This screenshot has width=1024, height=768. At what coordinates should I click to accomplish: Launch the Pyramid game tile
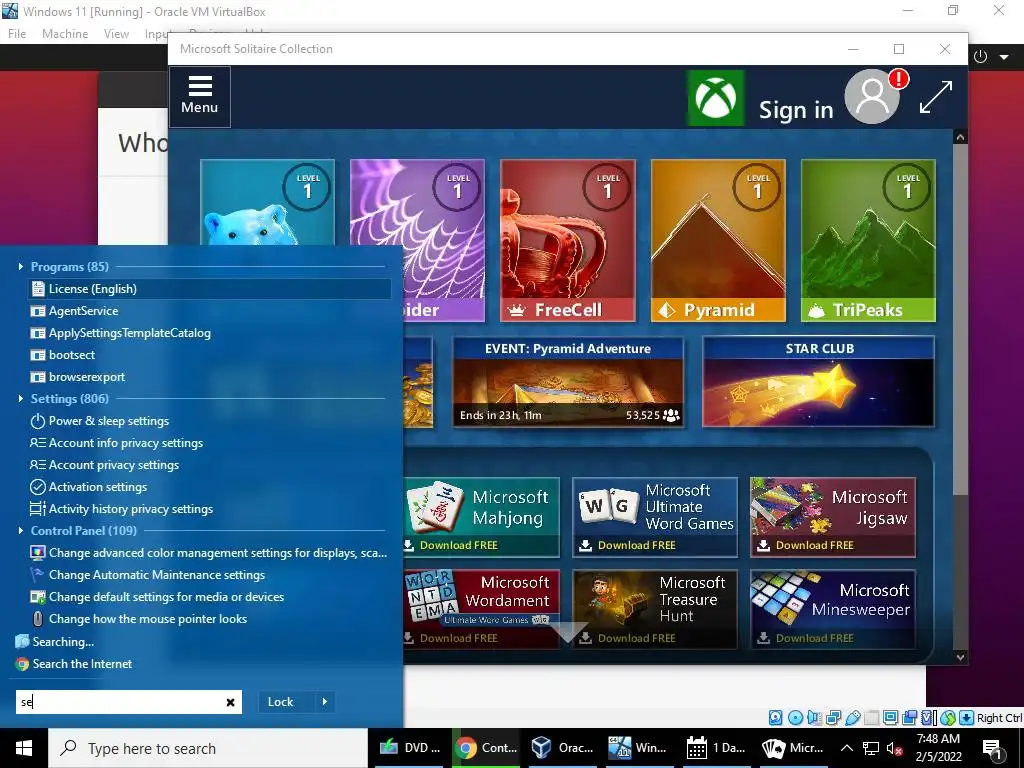718,240
